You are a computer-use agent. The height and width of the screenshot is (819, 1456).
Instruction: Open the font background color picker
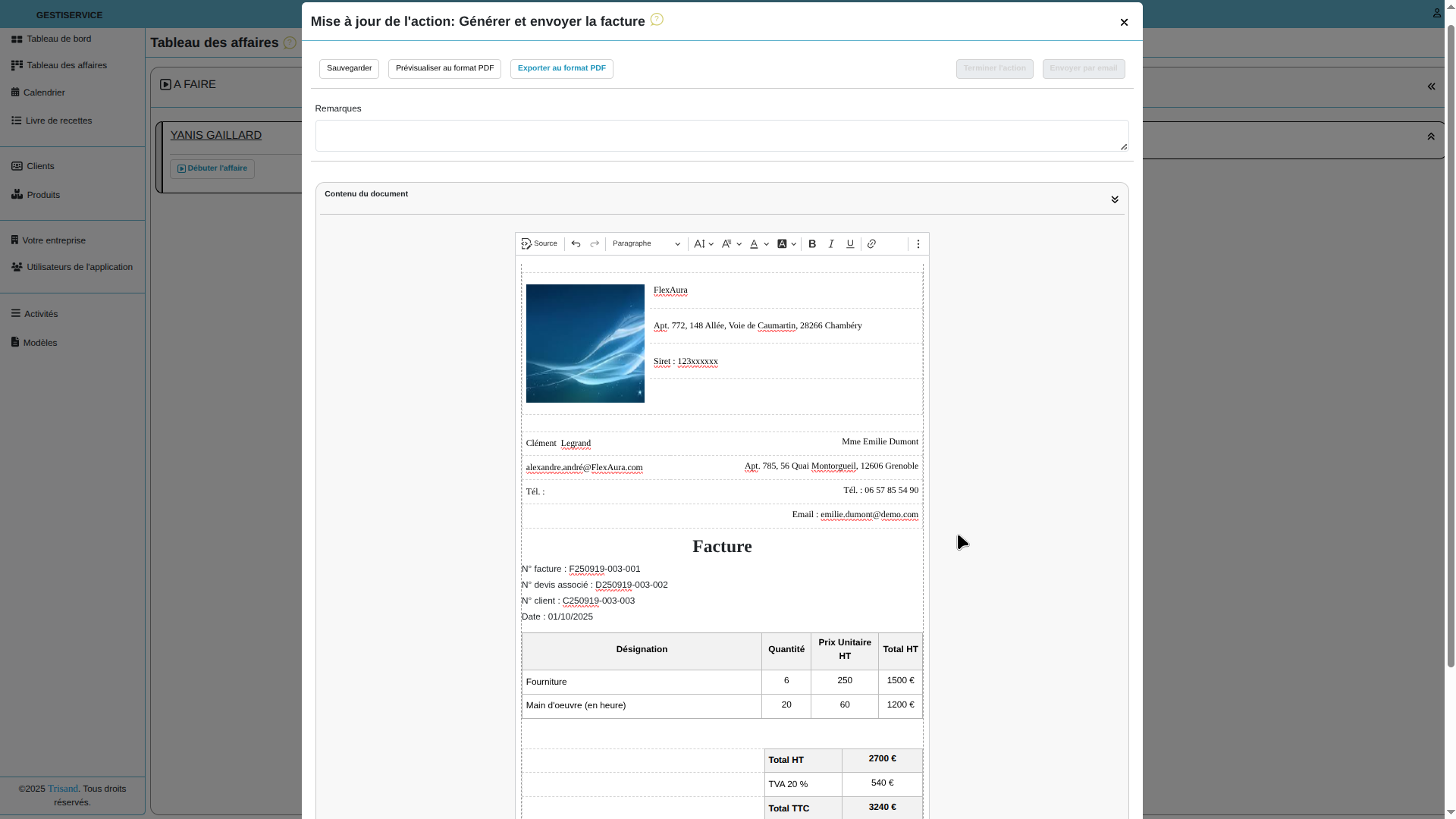[786, 244]
